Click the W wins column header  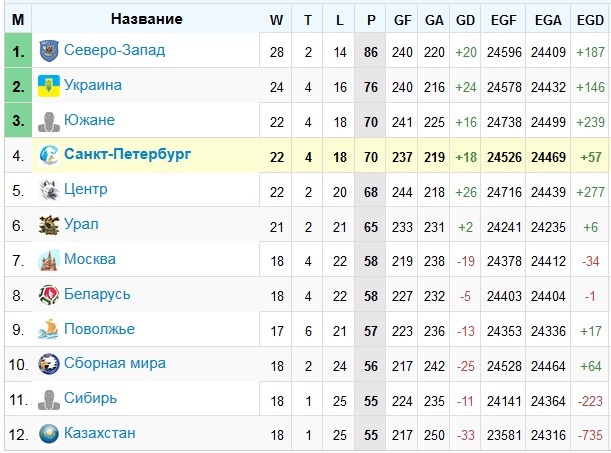point(276,20)
